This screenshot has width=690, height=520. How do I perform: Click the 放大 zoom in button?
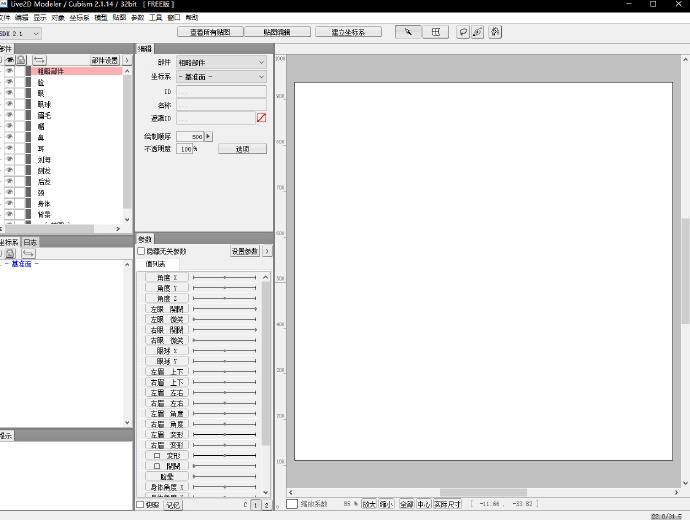coord(369,504)
